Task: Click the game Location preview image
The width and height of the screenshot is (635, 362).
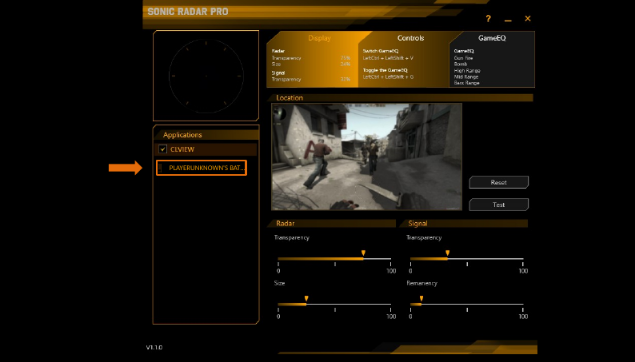Action: (x=367, y=157)
